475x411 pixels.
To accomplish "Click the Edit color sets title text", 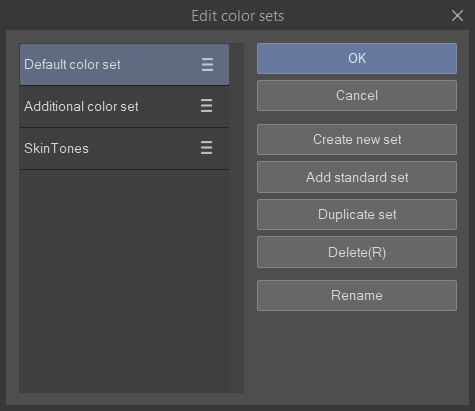I will coord(238,16).
